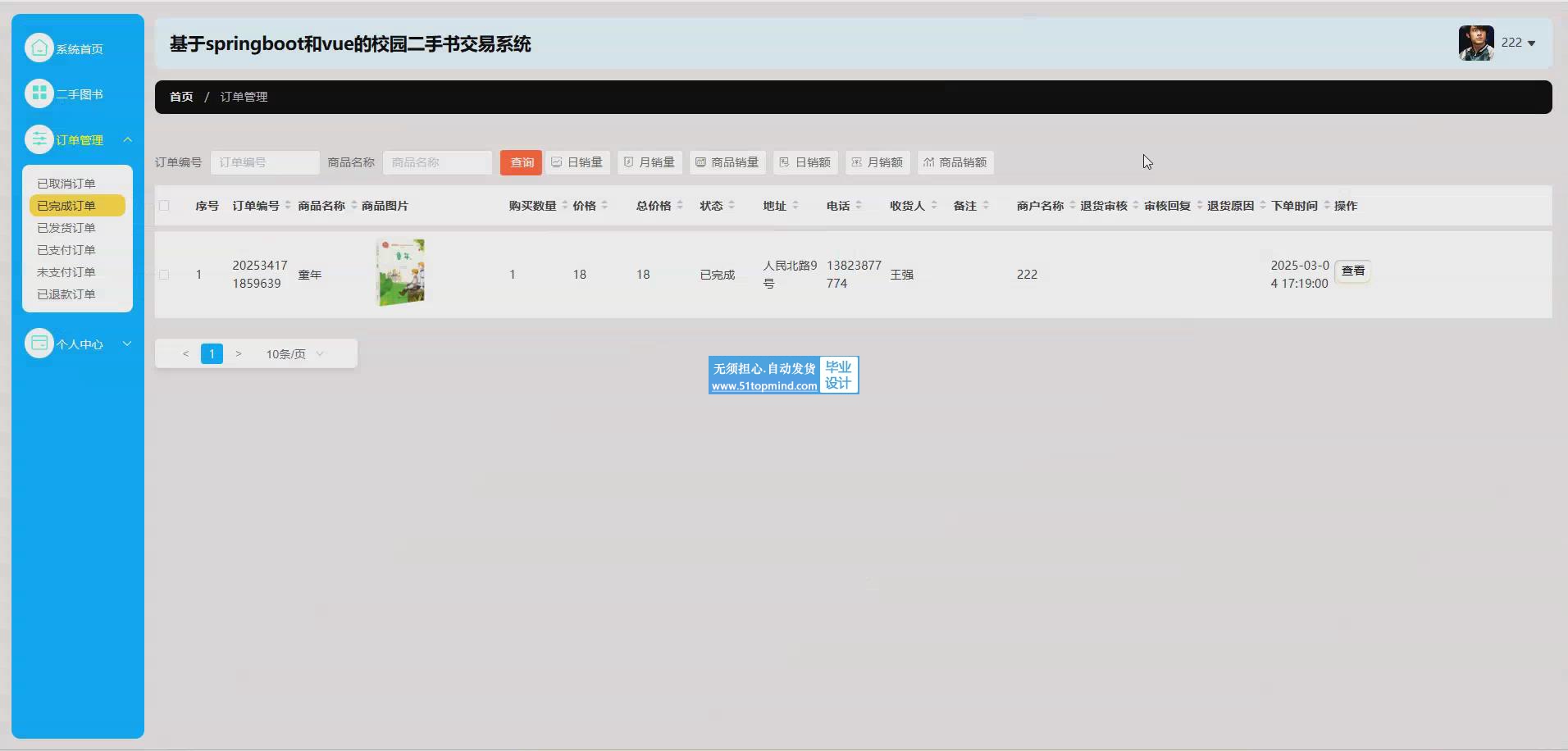The image size is (1568, 751).
Task: Click the user avatar picture
Action: tap(1475, 43)
